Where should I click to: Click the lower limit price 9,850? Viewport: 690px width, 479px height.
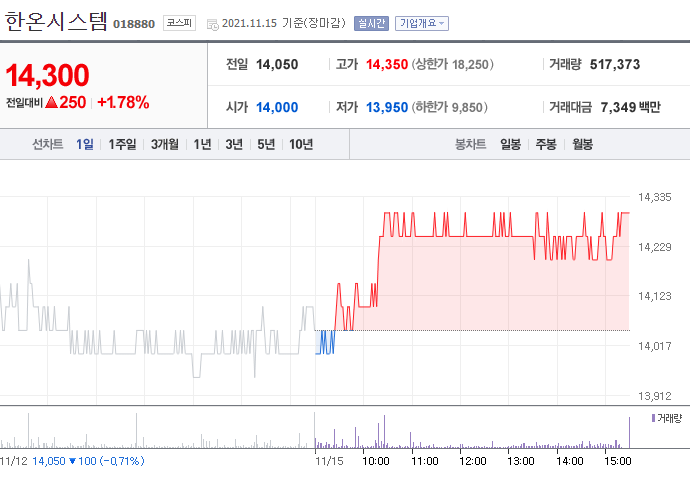(x=467, y=107)
